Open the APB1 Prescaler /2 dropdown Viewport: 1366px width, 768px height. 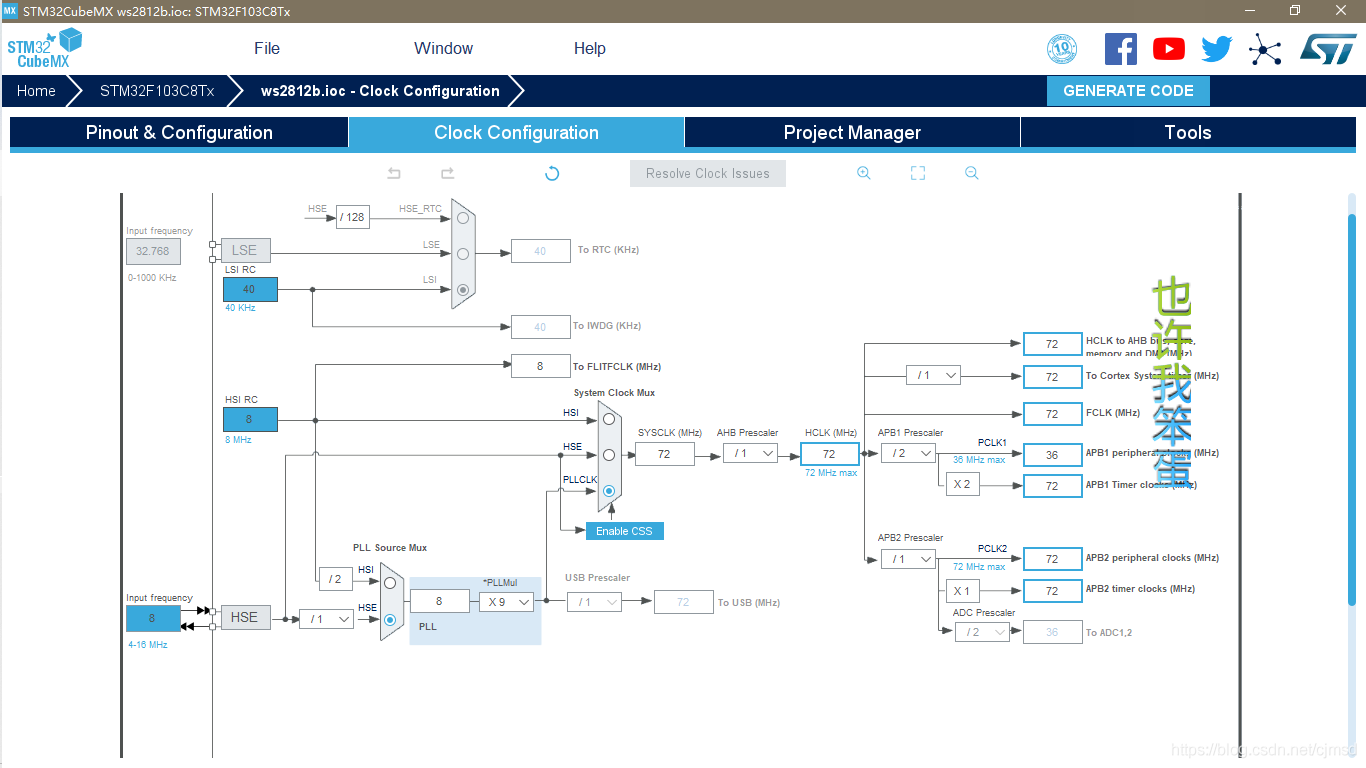(908, 454)
